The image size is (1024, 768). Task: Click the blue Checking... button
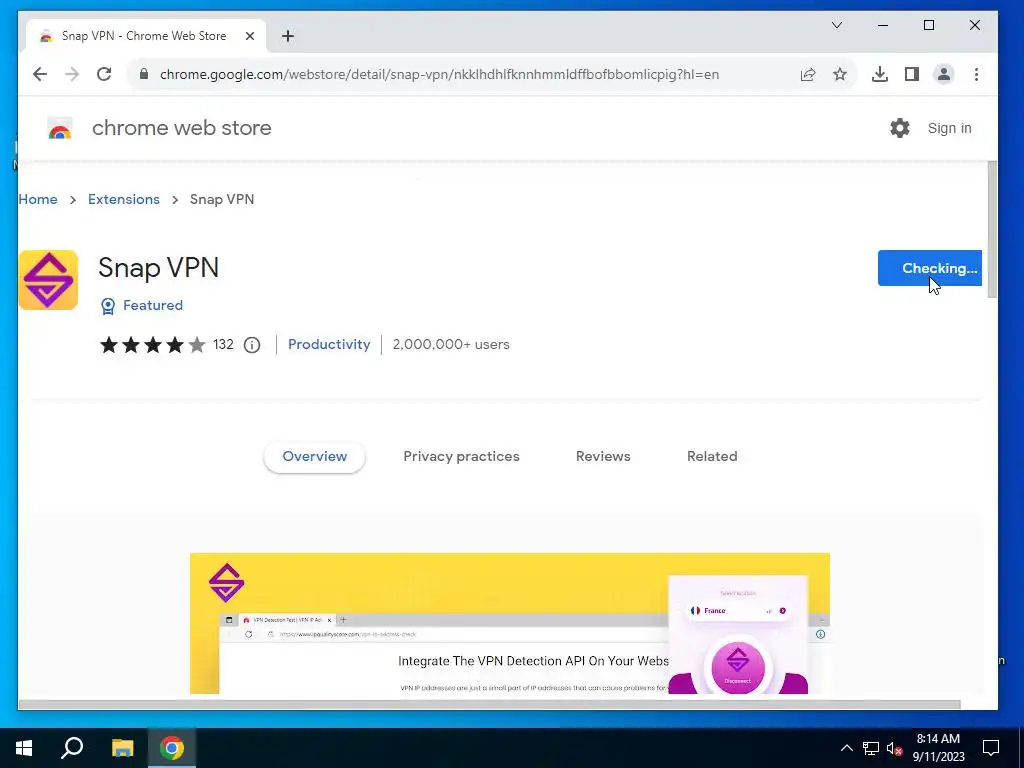coord(929,268)
